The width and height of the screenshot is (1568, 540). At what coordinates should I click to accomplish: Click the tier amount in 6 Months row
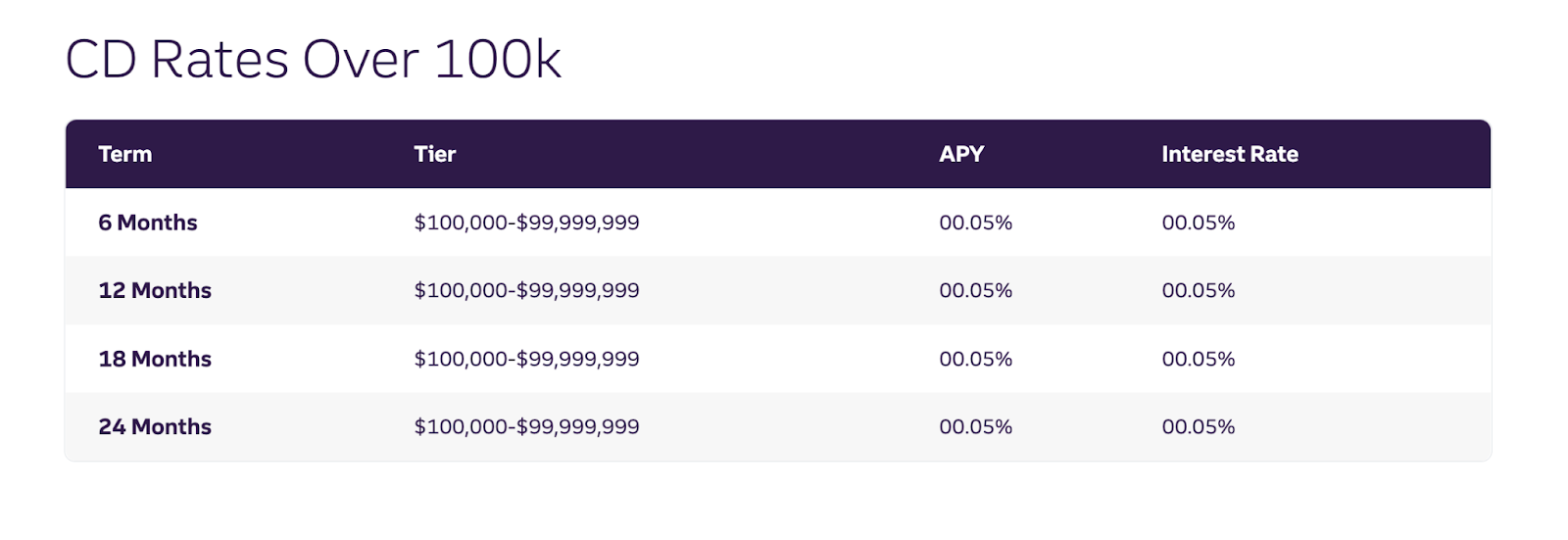coord(526,222)
